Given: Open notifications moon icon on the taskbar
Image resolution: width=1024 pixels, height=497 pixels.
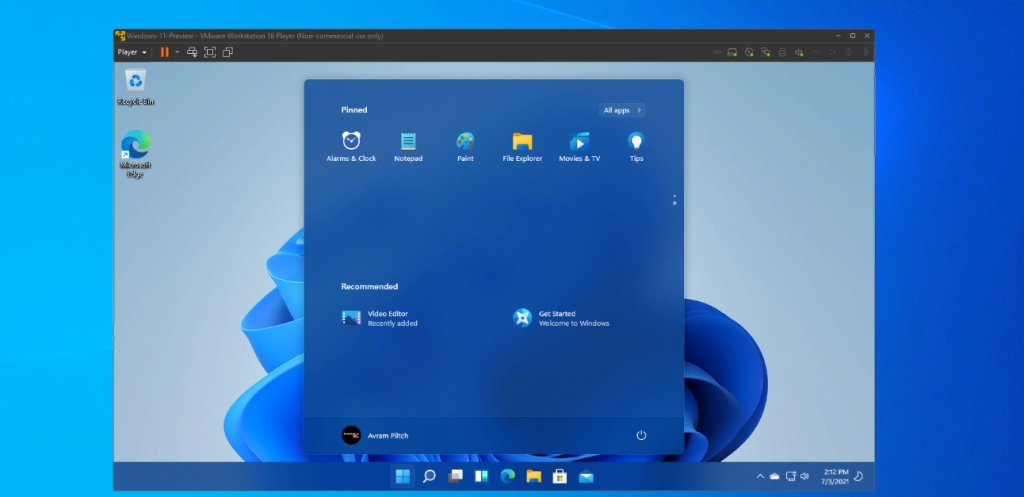Looking at the screenshot, I should point(859,476).
